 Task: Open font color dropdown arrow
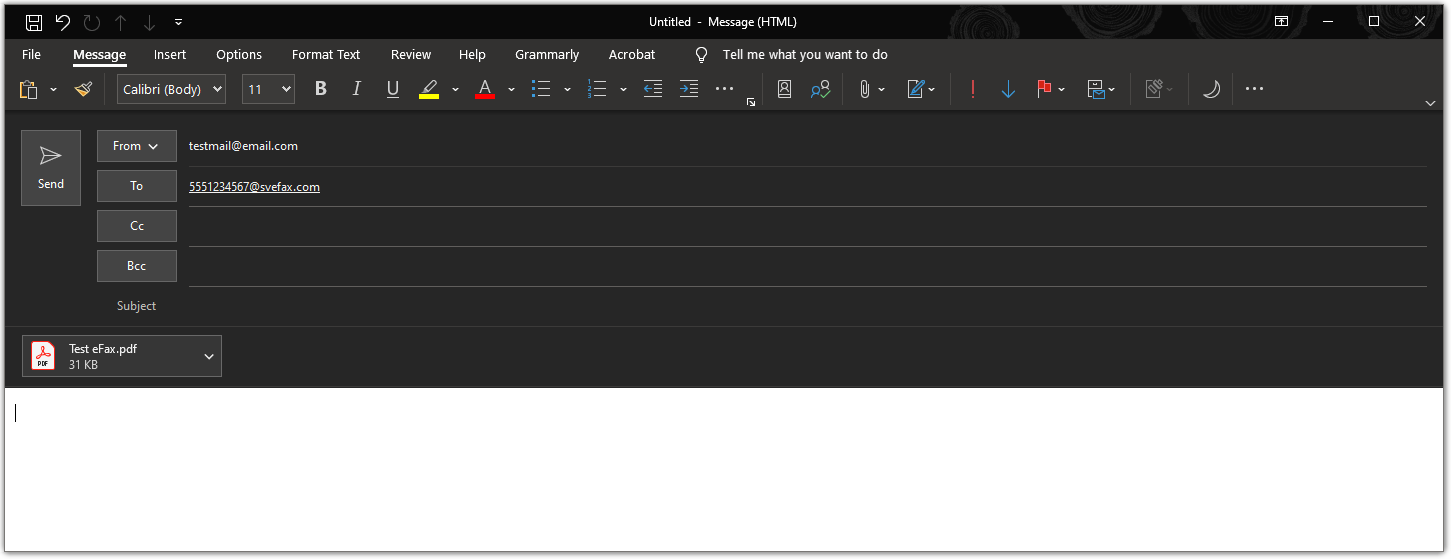click(x=511, y=89)
